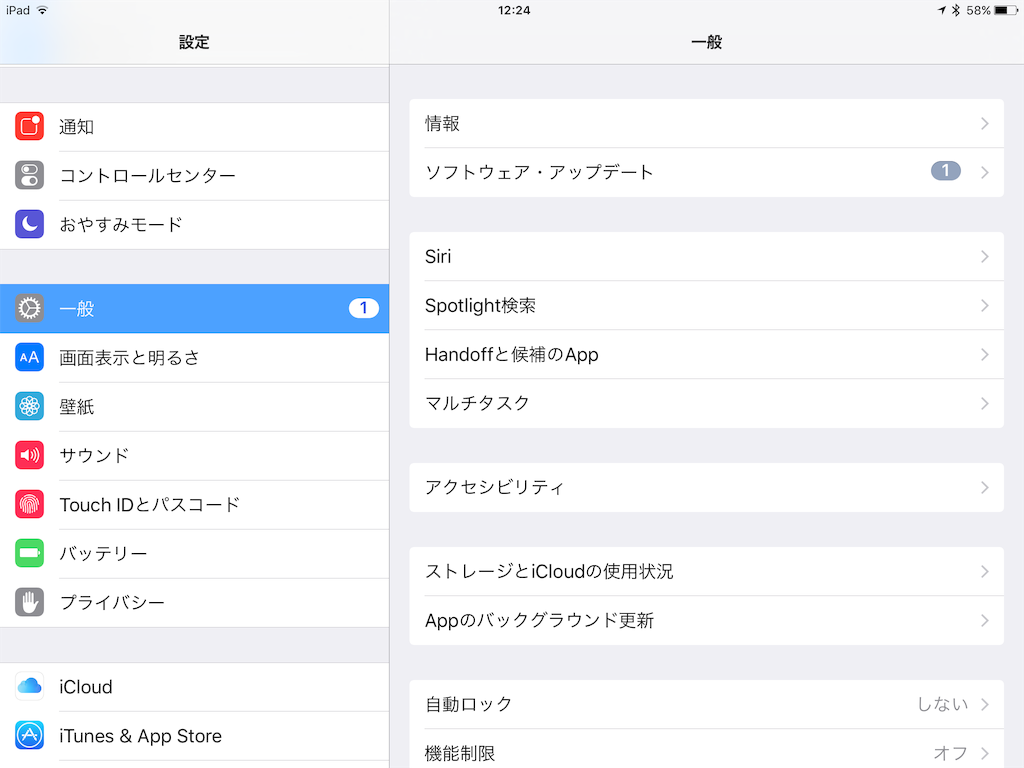Screen dimensions: 1024x768
Task: Open プライバシー settings
Action: pos(195,603)
